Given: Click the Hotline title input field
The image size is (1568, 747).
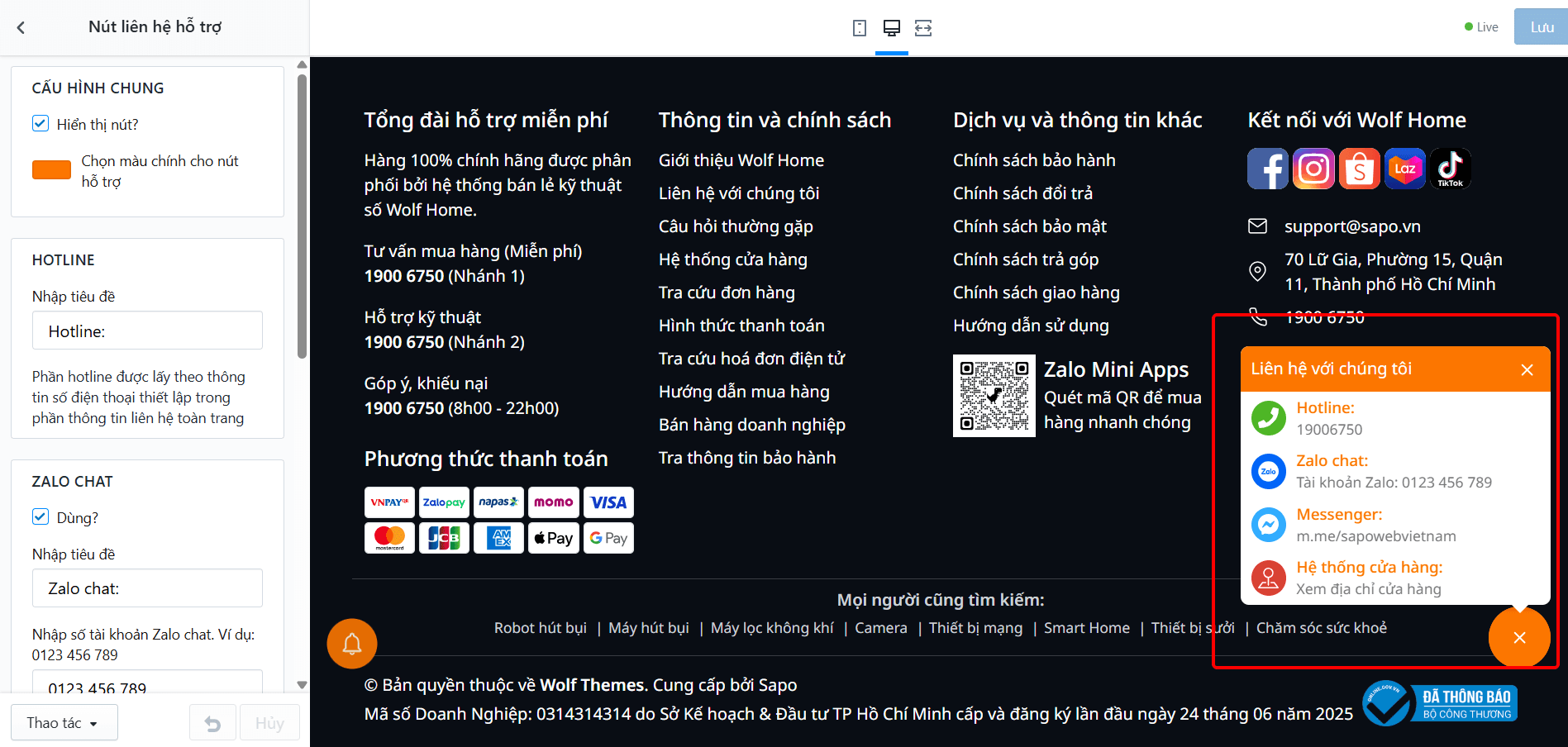Looking at the screenshot, I should [x=147, y=331].
